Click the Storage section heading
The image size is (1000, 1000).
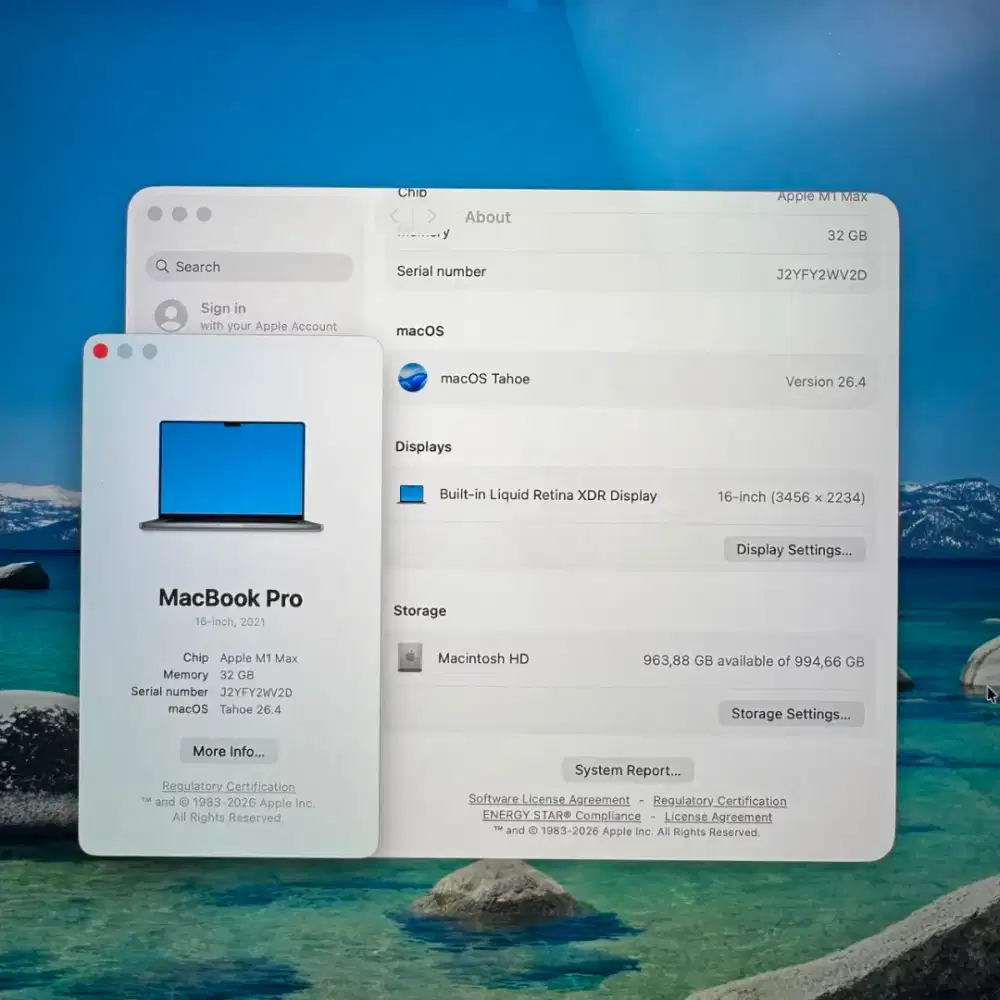(x=420, y=611)
